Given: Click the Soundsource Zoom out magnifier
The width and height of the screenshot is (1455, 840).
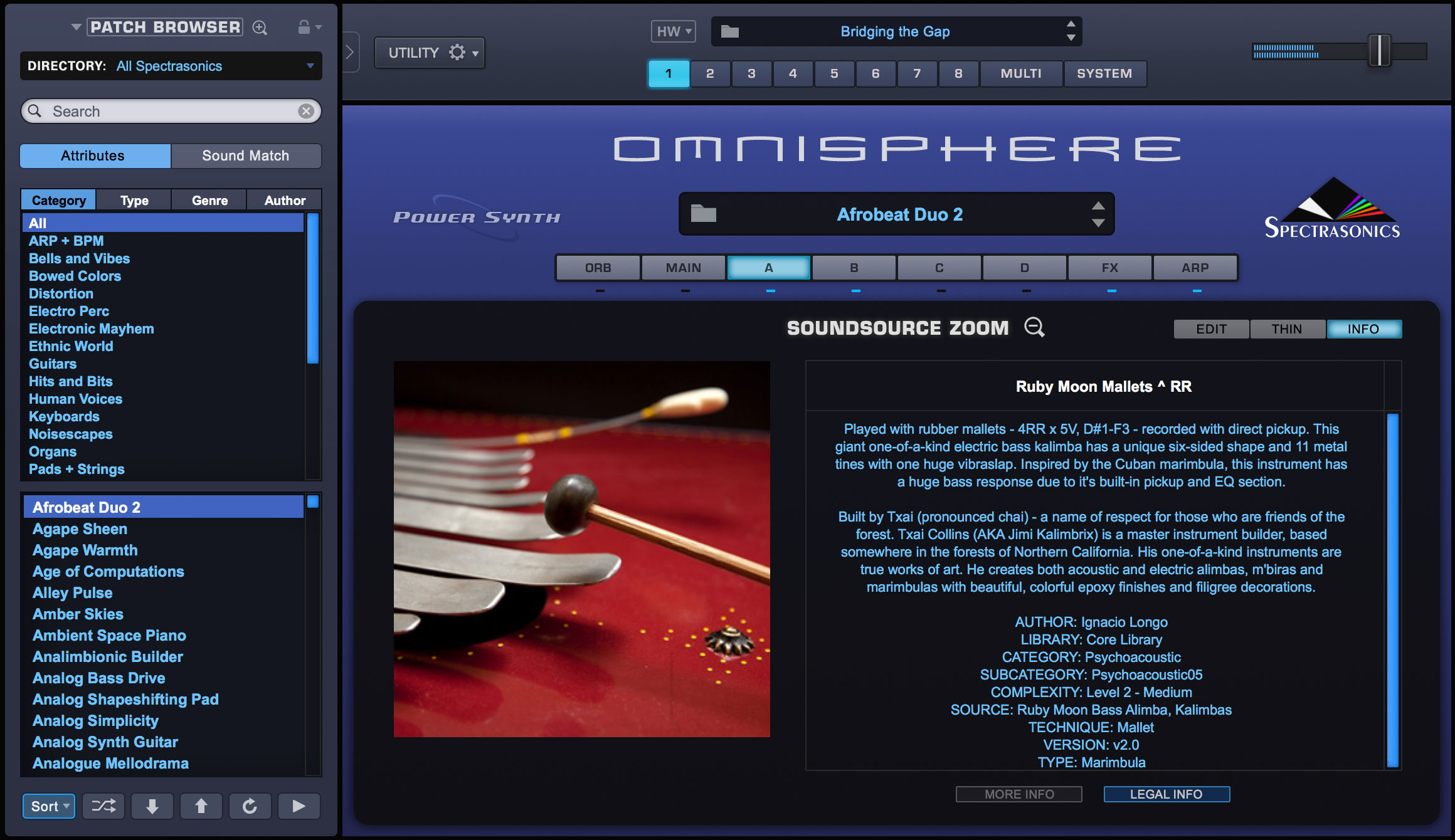Looking at the screenshot, I should pos(1034,327).
